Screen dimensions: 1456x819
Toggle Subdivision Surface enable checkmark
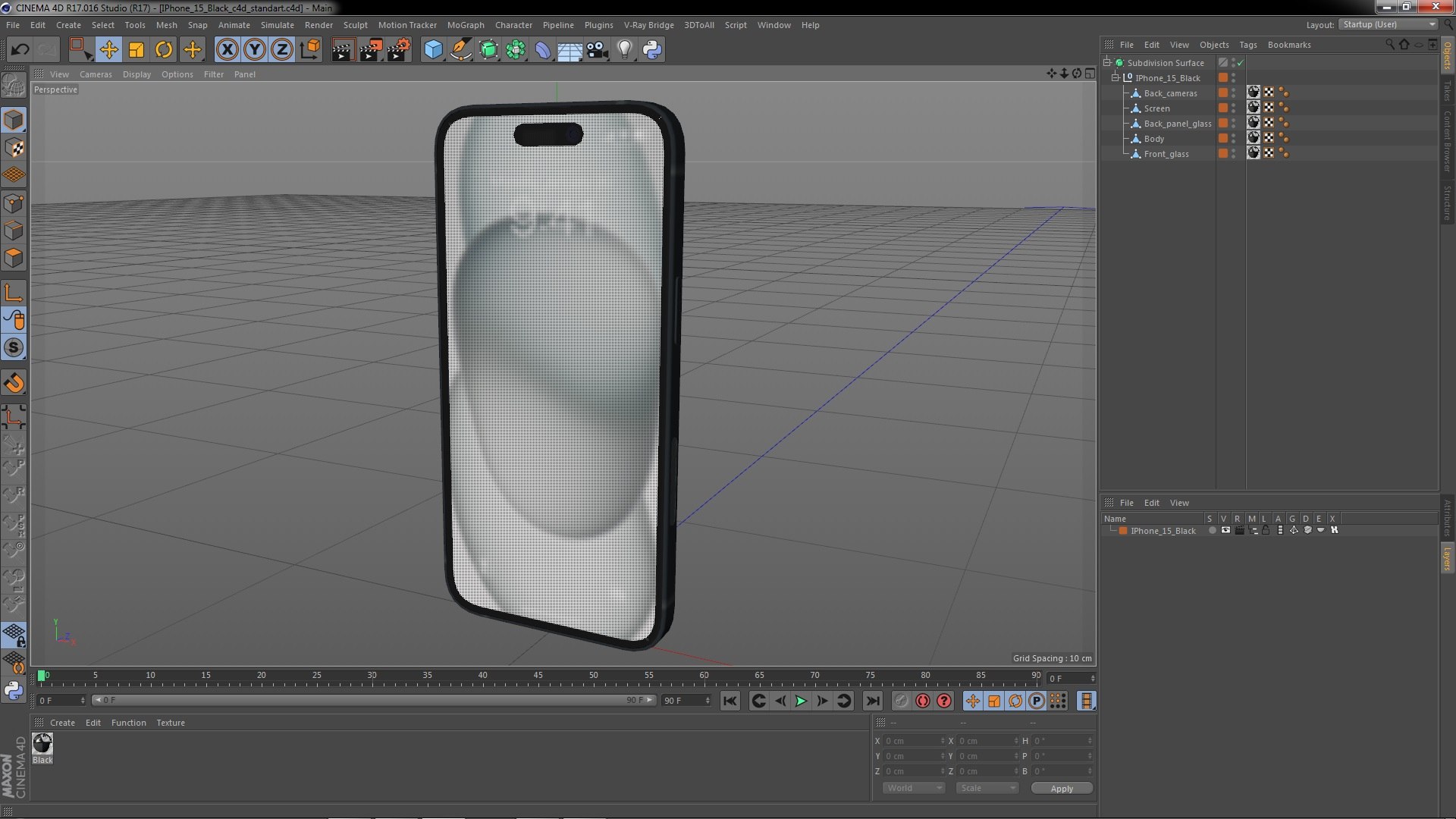(1241, 63)
